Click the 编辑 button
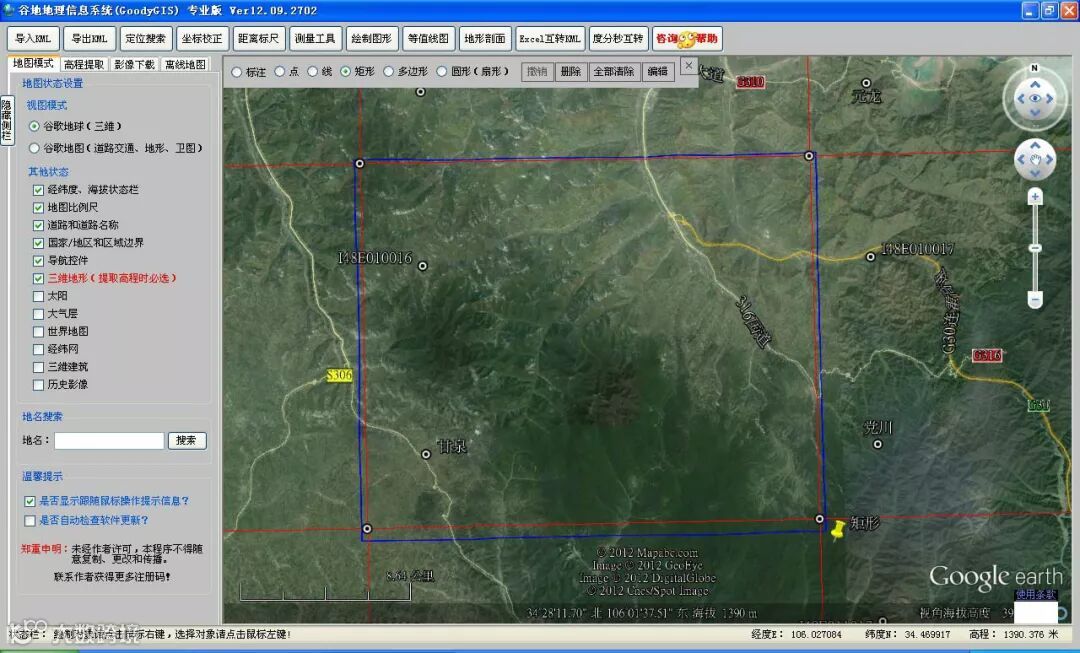Screen dimensions: 1080x653 (x=658, y=72)
